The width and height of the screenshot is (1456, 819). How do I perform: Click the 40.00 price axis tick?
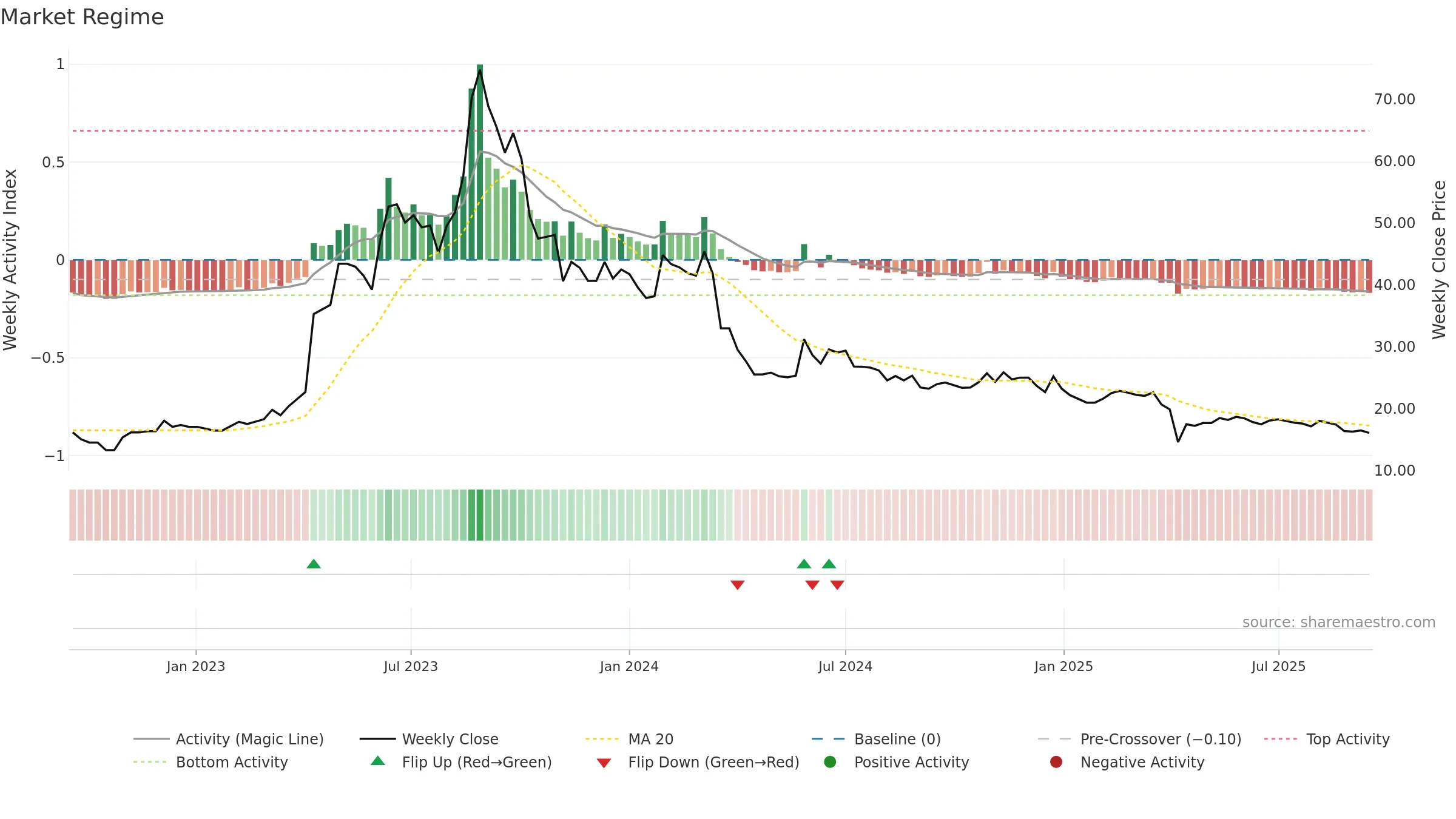tap(1394, 285)
